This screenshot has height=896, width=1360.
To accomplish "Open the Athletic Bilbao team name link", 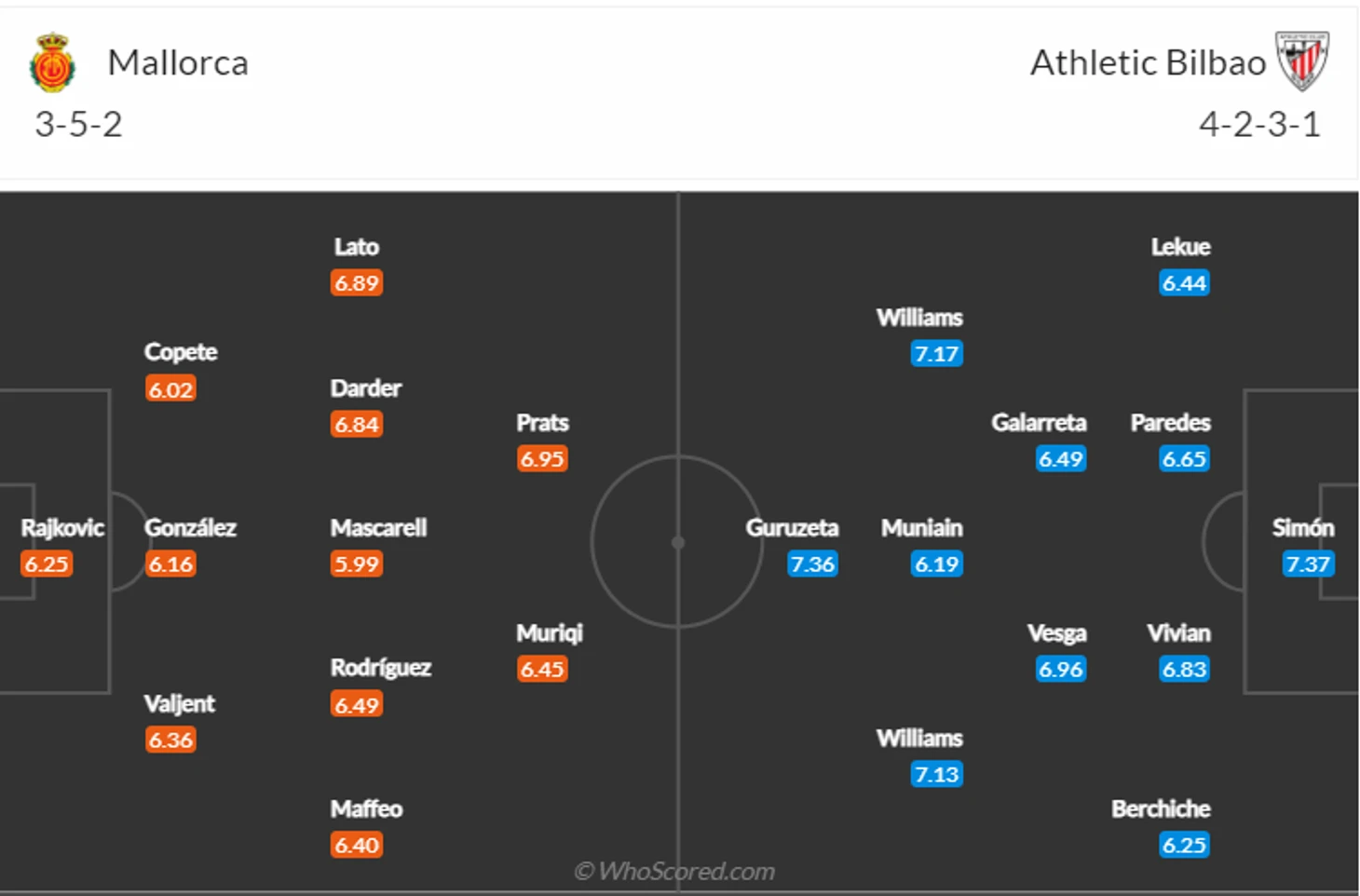I will click(x=1148, y=63).
